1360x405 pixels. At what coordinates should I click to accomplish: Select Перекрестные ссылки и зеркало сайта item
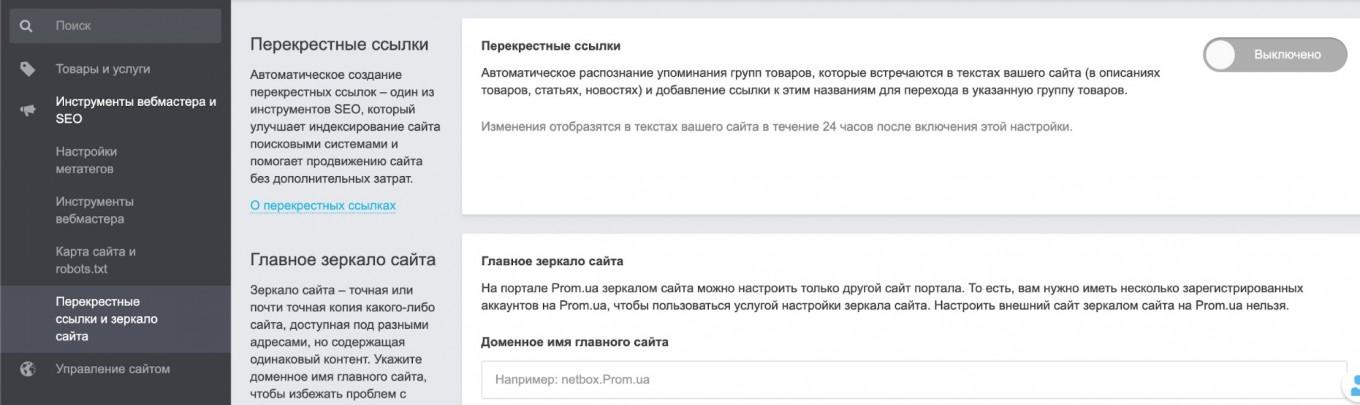[106, 319]
